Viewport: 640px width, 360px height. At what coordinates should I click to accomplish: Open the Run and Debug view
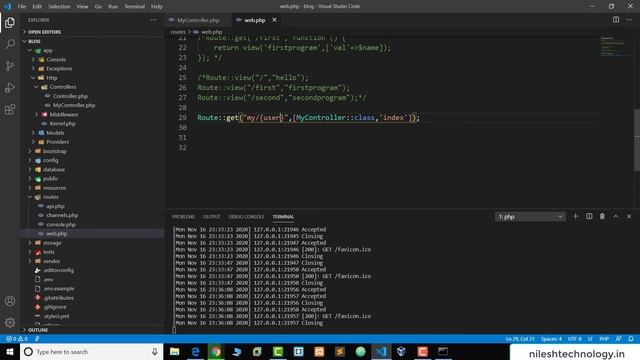click(10, 88)
